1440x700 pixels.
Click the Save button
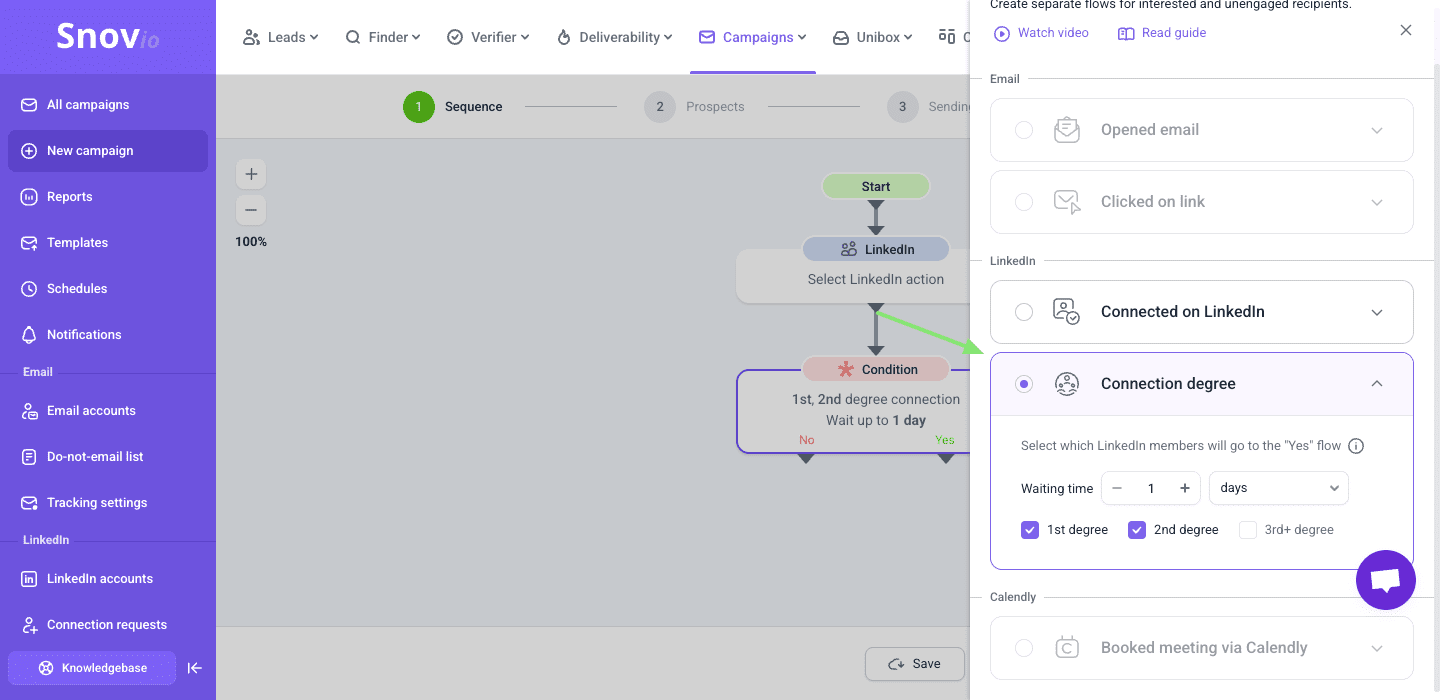click(x=915, y=664)
